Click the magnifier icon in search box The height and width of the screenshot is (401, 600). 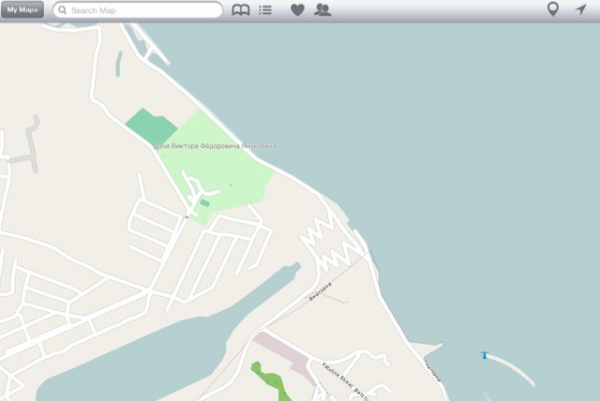[x=62, y=10]
